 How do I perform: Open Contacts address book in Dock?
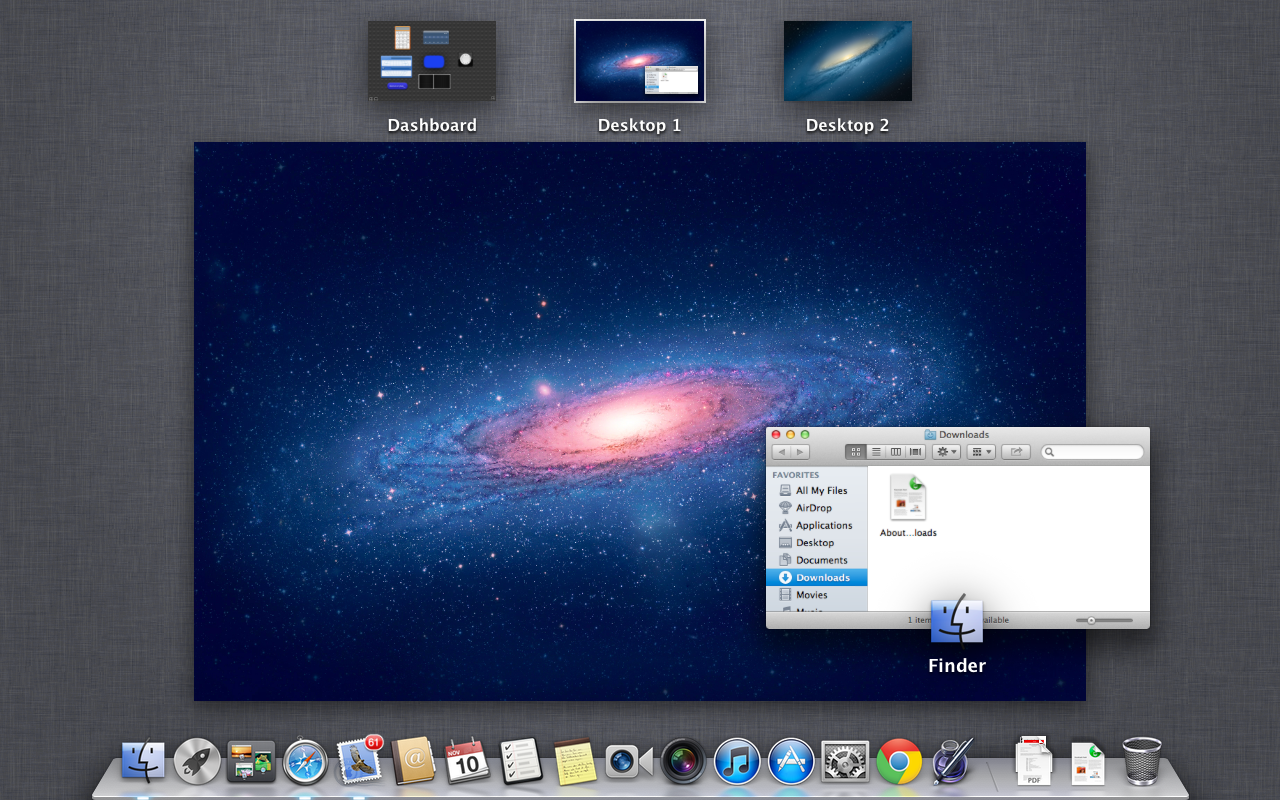click(413, 762)
